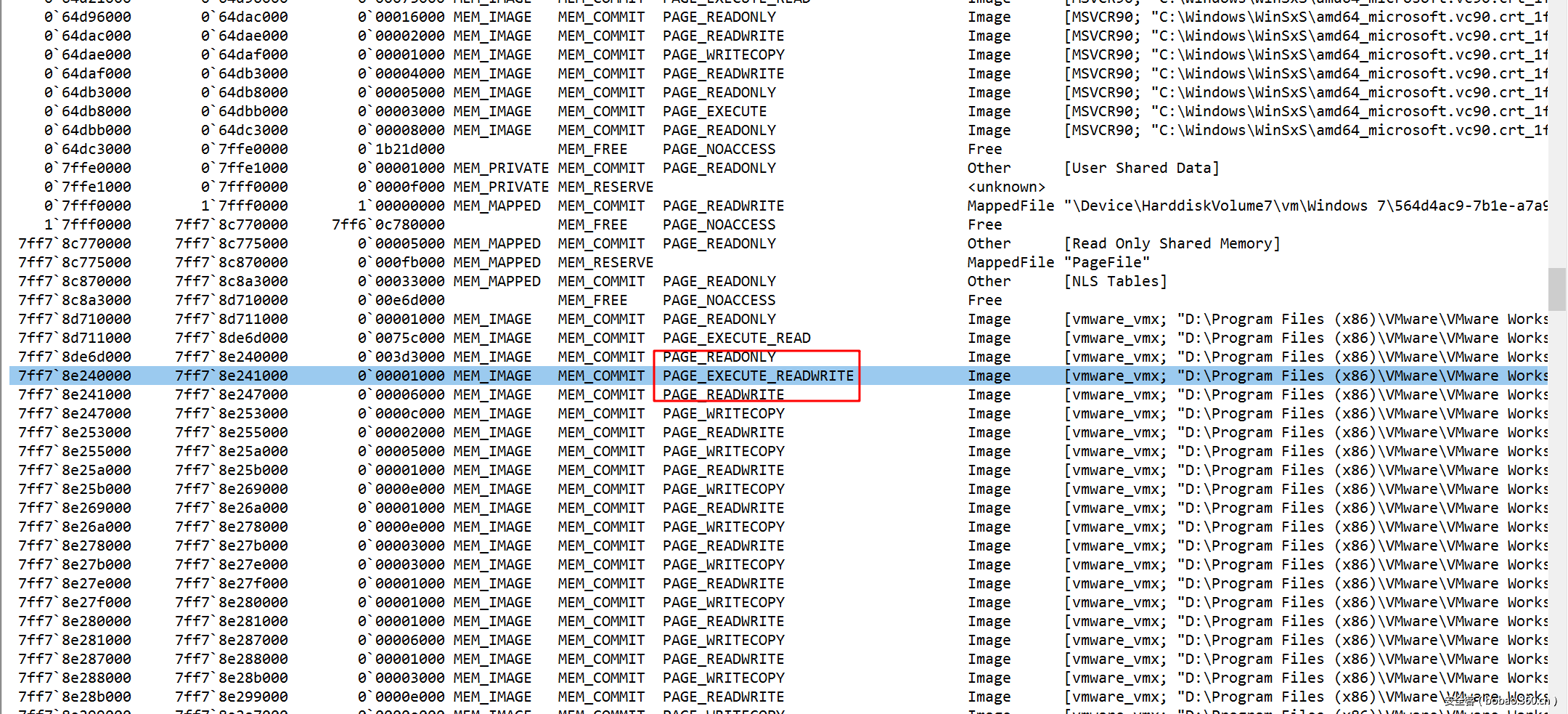Click region size 0`0000c000
This screenshot has height=714, width=1568.
pyautogui.click(x=401, y=413)
